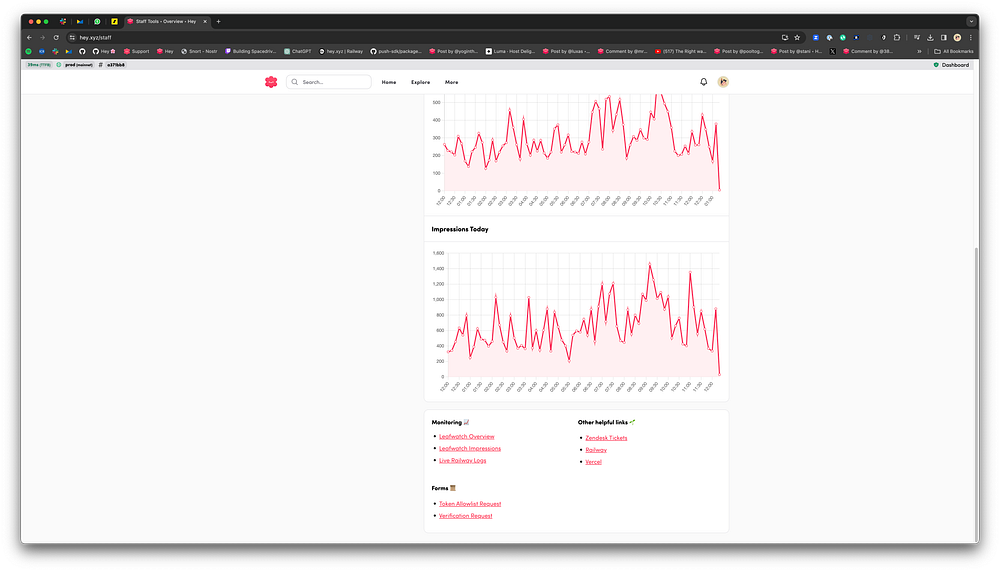Click the Dashboard button in staff bar
The width and height of the screenshot is (1000, 571).
click(951, 65)
